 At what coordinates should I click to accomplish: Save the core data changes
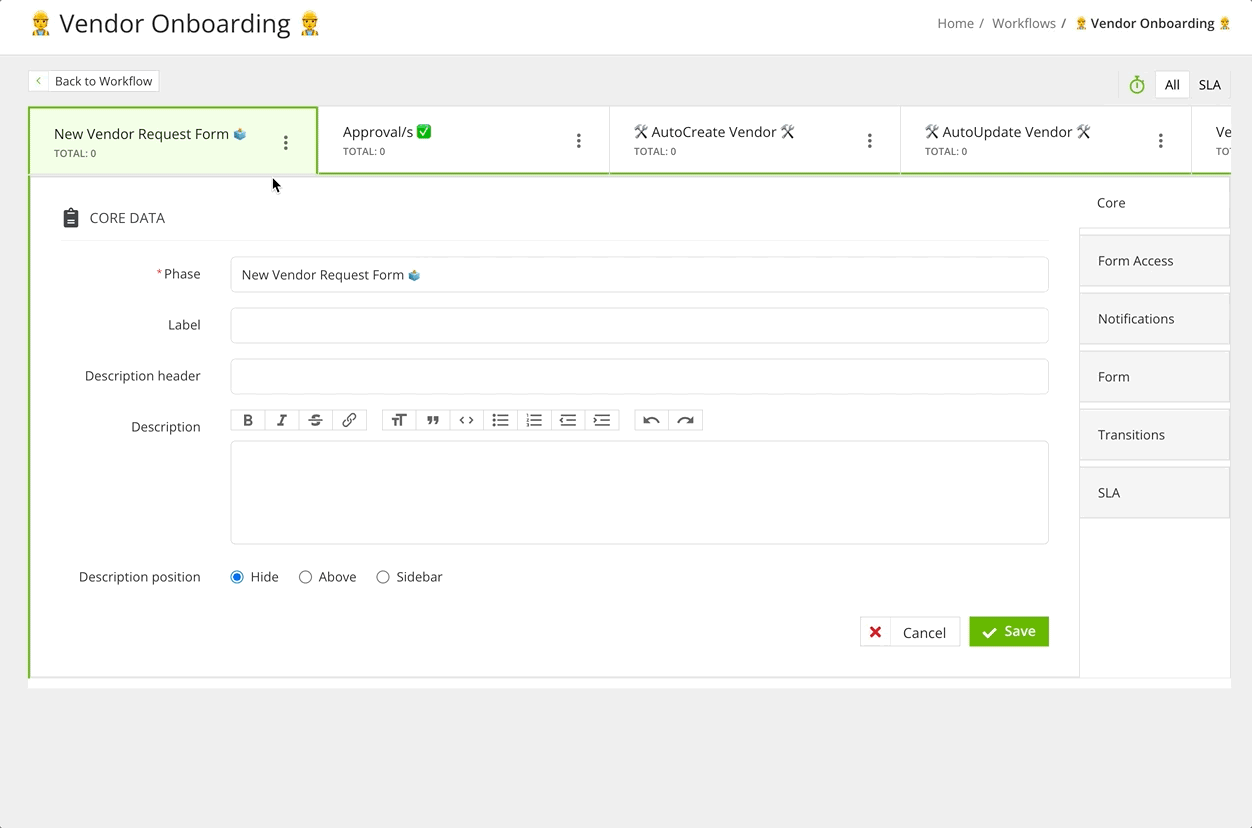[1009, 631]
